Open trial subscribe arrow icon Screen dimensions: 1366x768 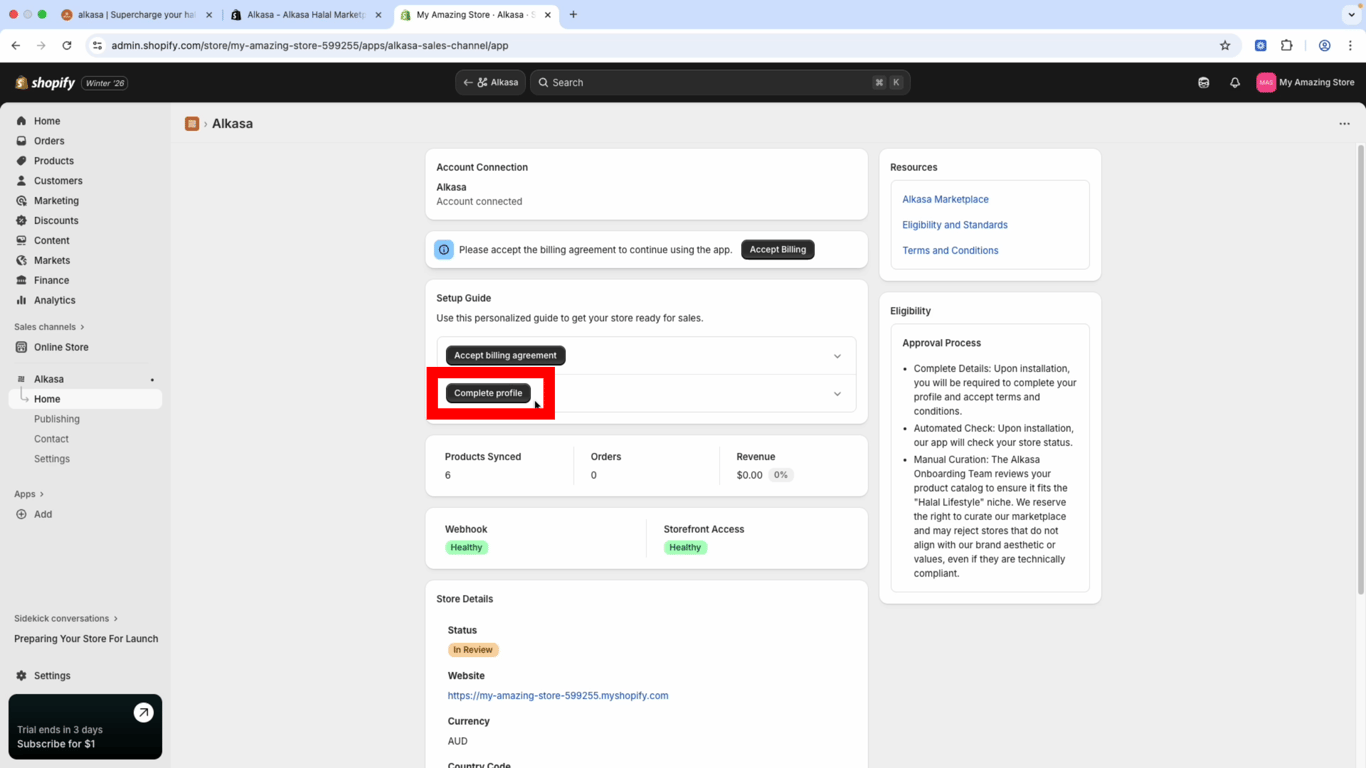click(x=143, y=712)
